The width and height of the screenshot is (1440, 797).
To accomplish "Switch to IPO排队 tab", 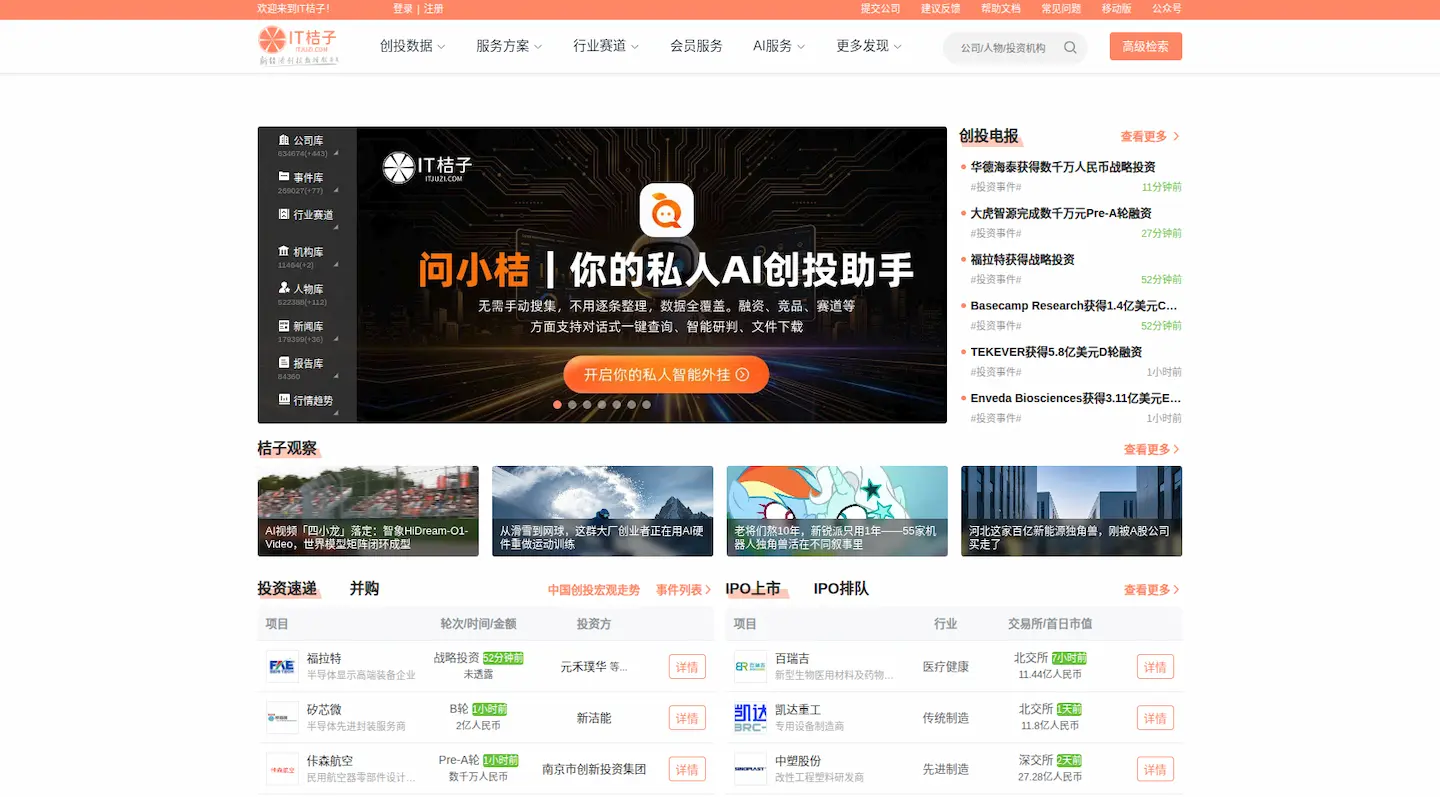I will 841,589.
